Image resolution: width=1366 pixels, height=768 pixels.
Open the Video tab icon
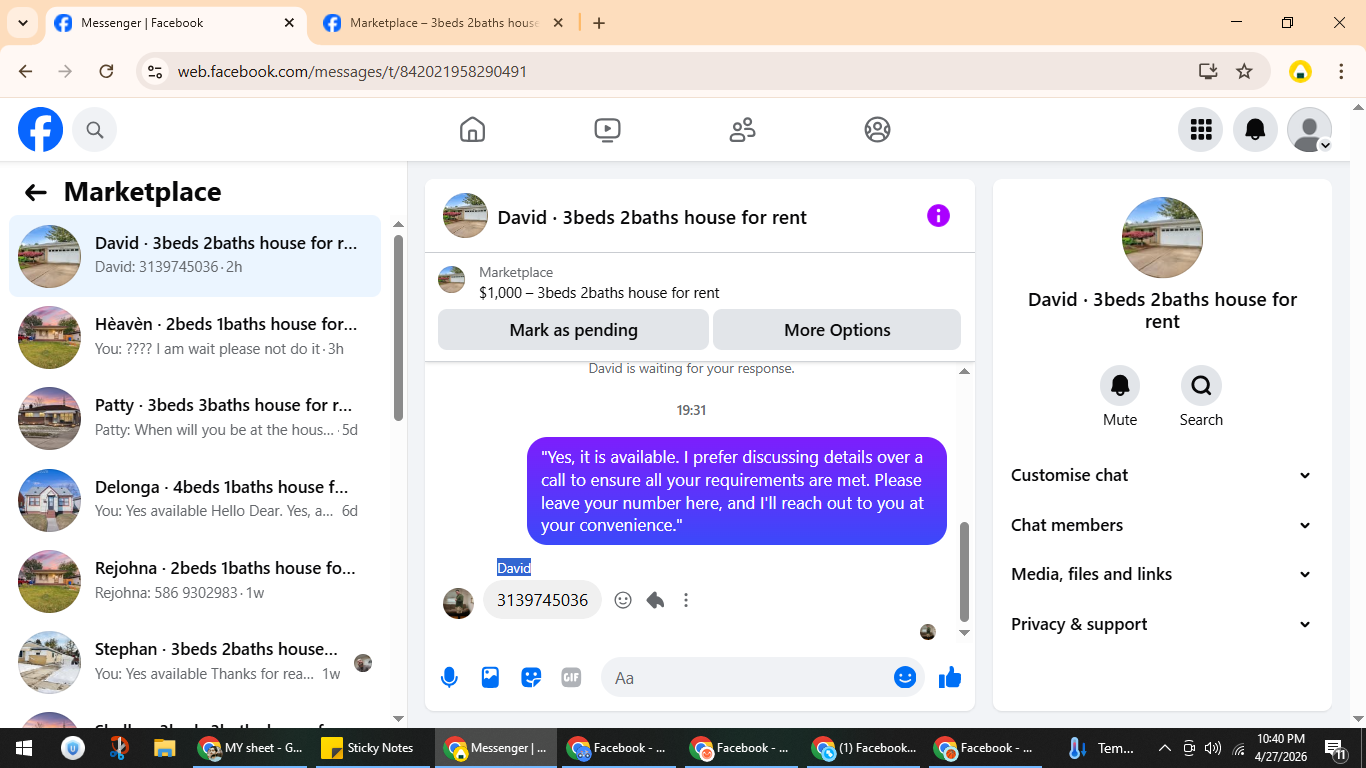(607, 130)
